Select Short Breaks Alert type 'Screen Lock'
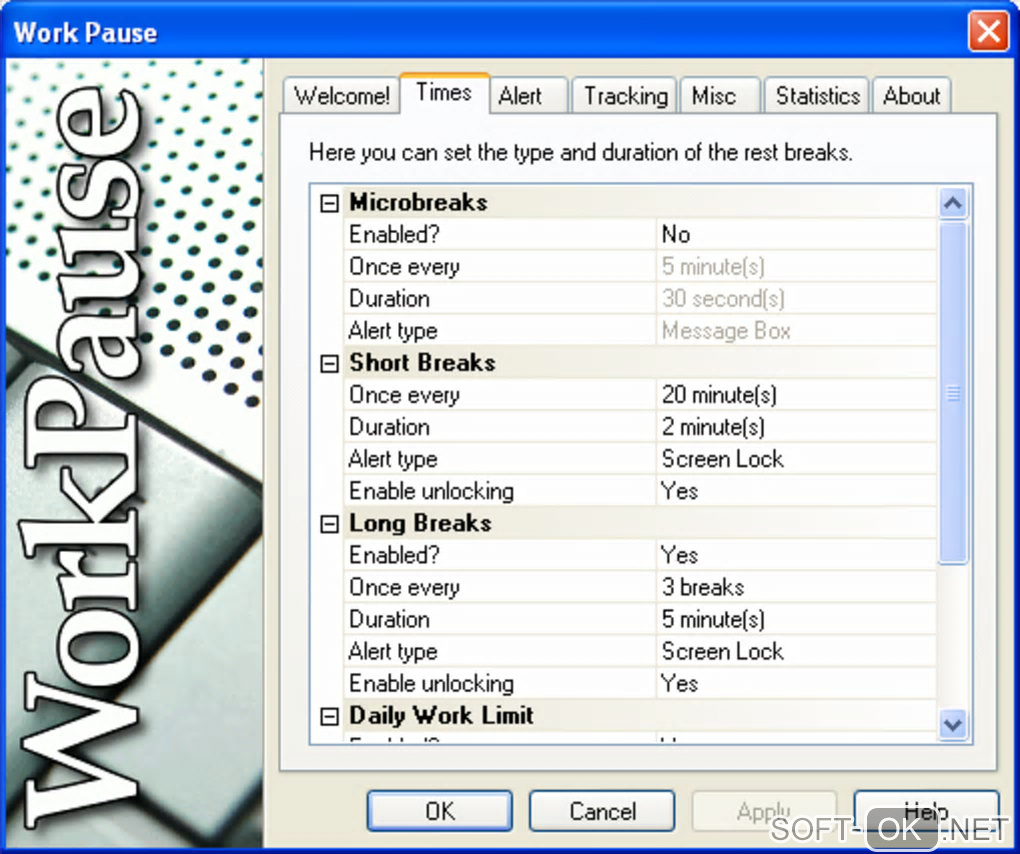Screen dimensions: 1020x854 coord(796,459)
